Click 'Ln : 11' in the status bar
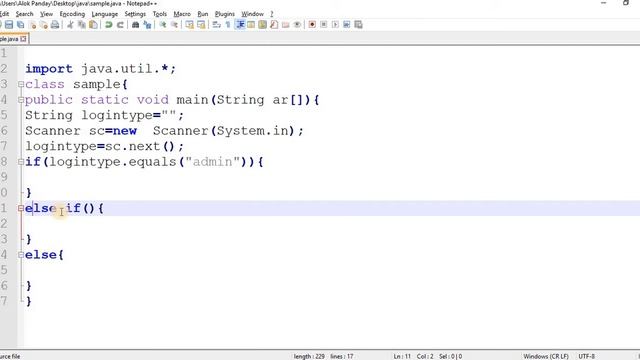 click(x=402, y=356)
